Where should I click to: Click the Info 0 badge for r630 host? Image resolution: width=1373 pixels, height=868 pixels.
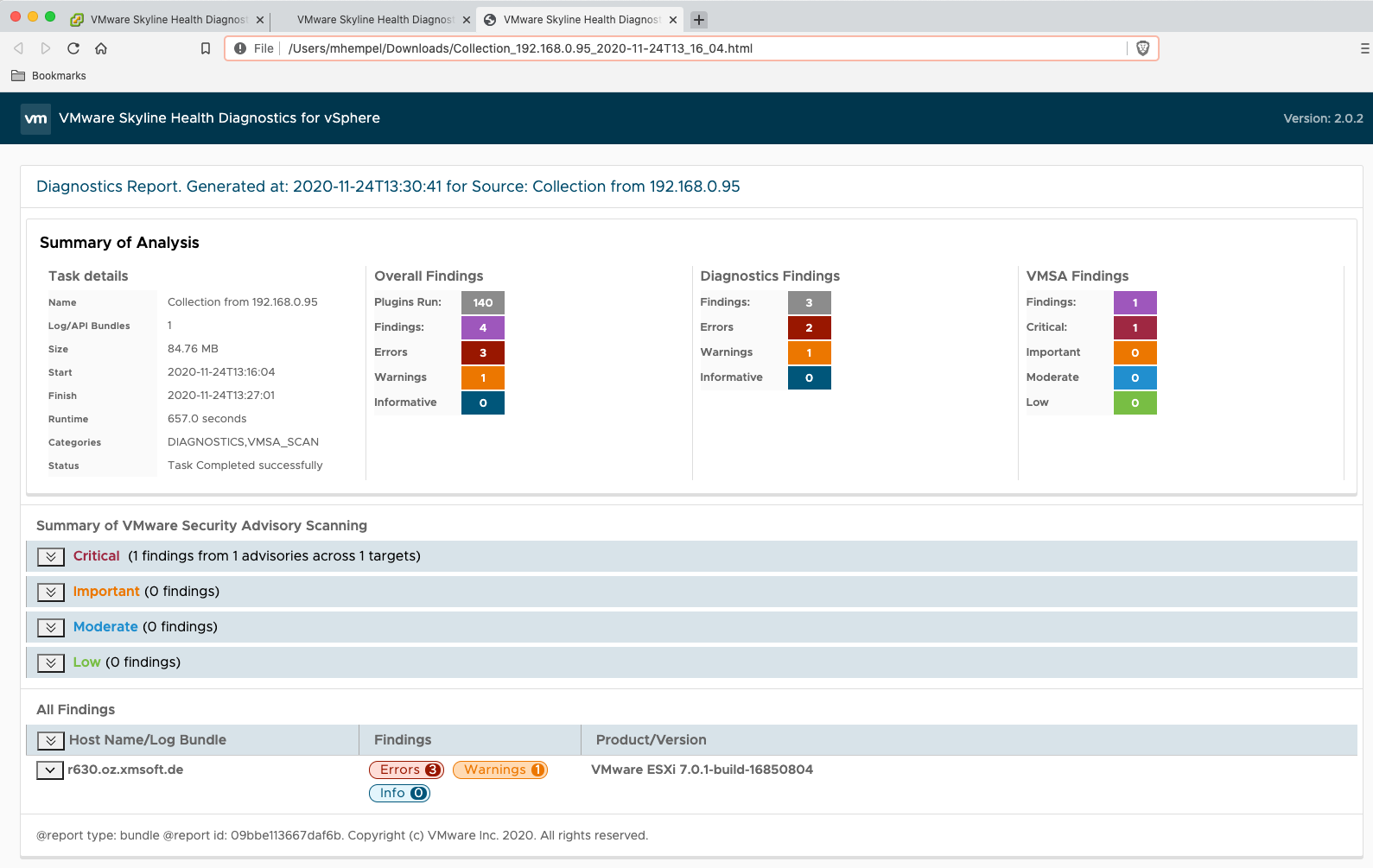(x=399, y=793)
